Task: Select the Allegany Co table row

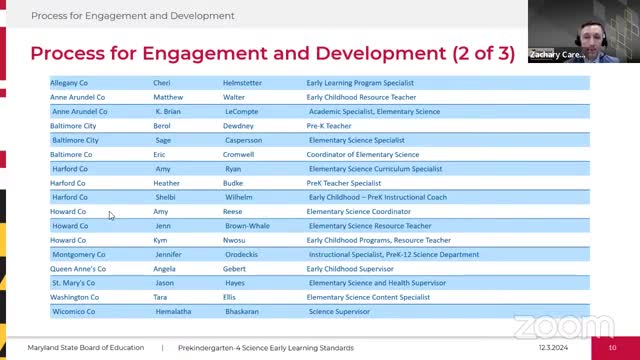Action: tap(320, 83)
